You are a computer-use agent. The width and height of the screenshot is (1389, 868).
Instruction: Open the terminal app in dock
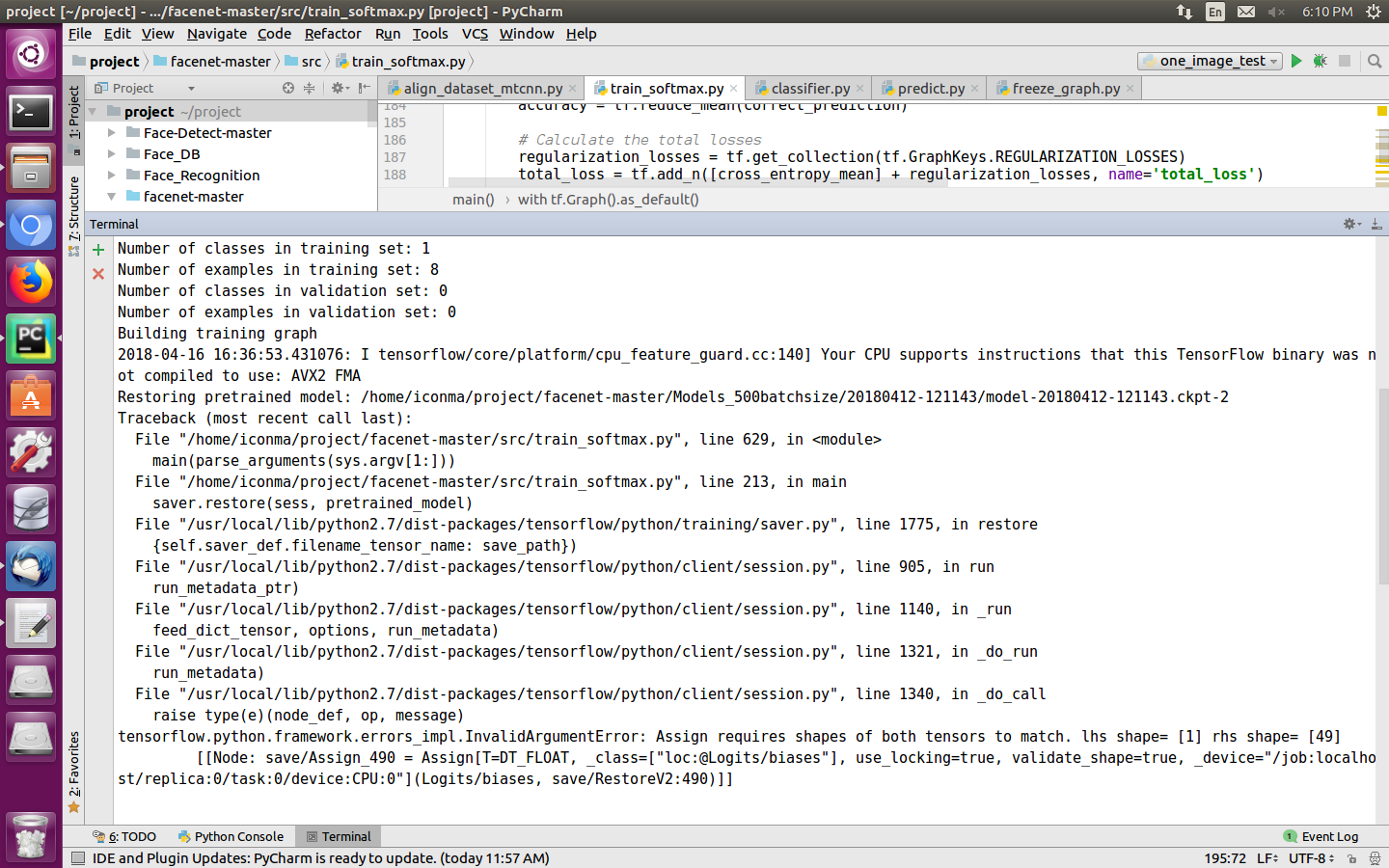point(31,112)
